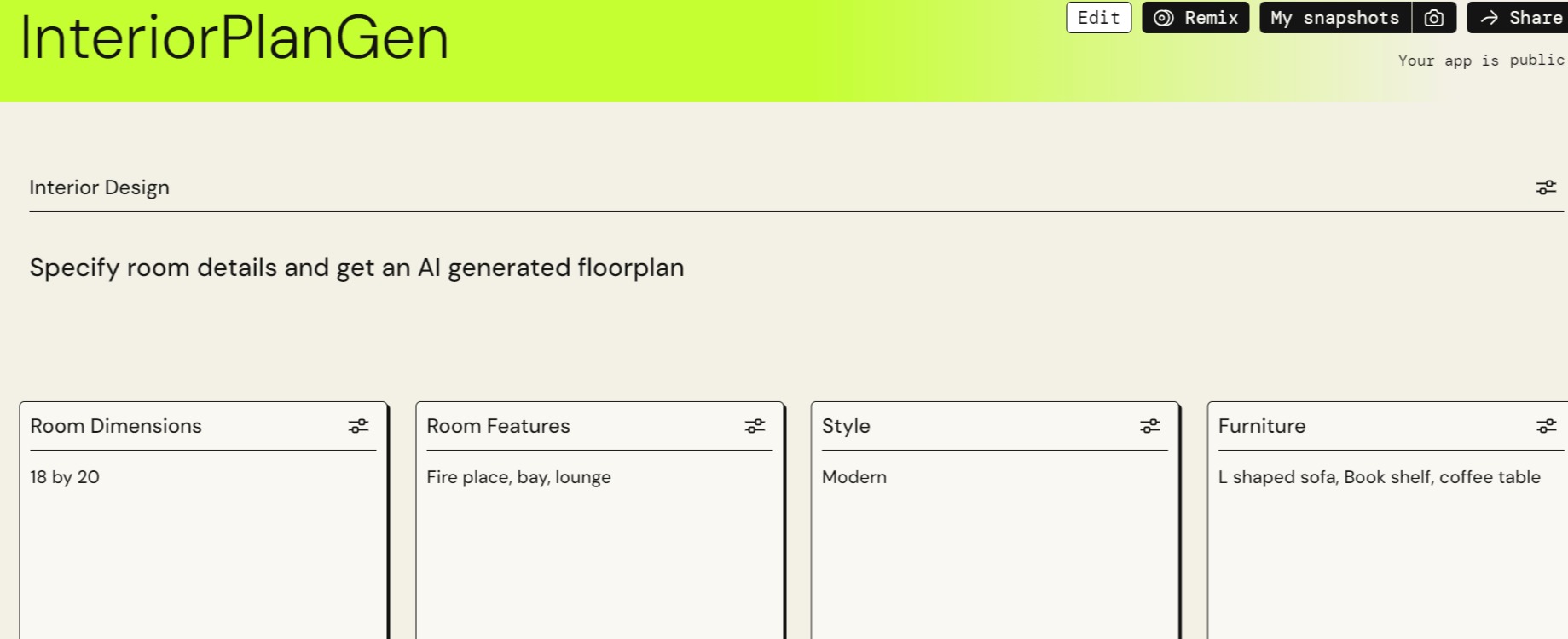Click the 'Furniture' card title
This screenshot has height=639, width=1568.
point(1262,426)
